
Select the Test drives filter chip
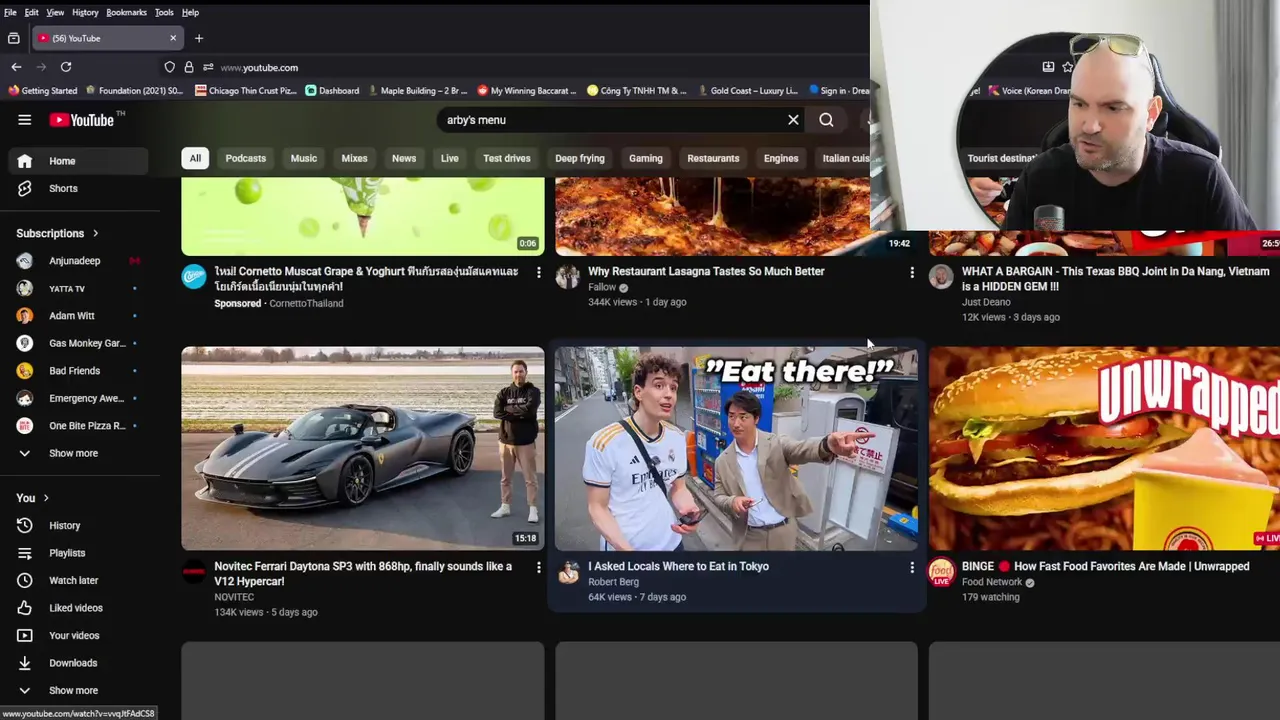pyautogui.click(x=507, y=158)
